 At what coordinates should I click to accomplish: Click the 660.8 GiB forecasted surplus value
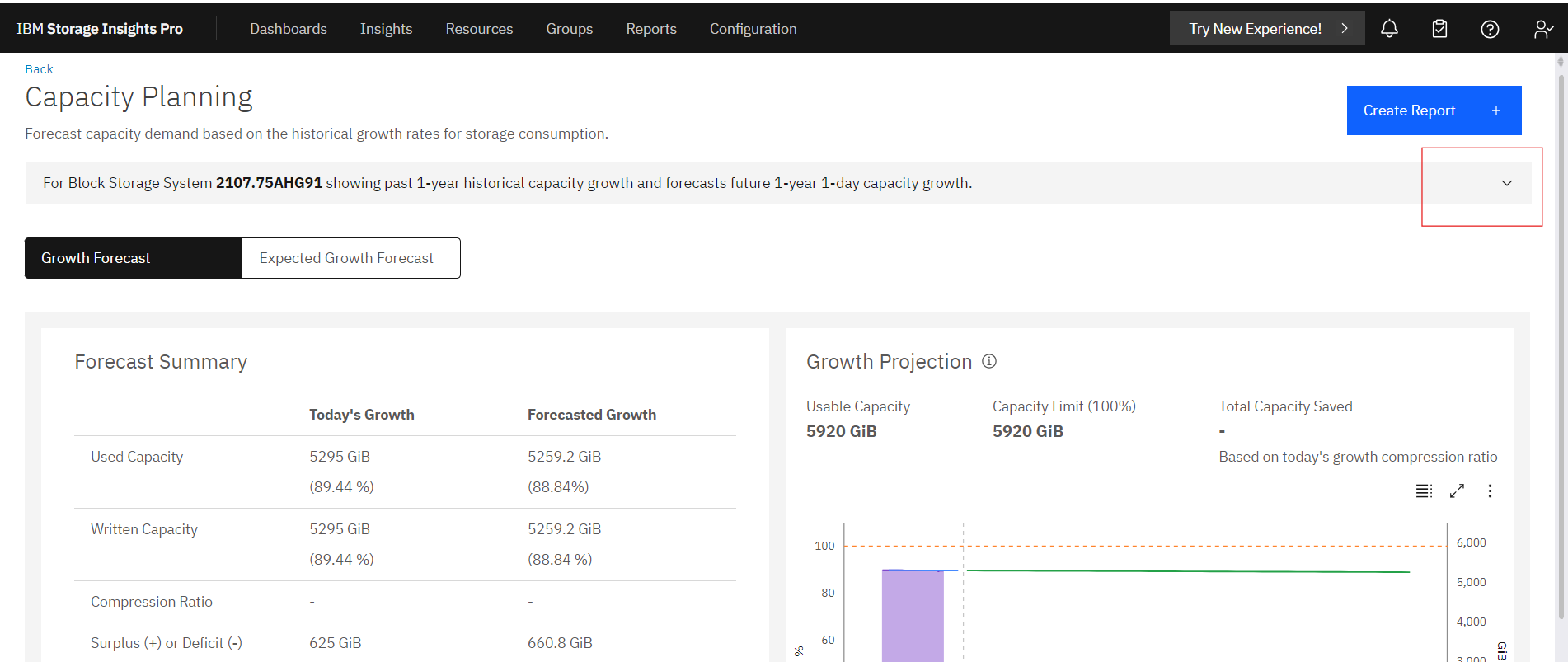coord(560,643)
